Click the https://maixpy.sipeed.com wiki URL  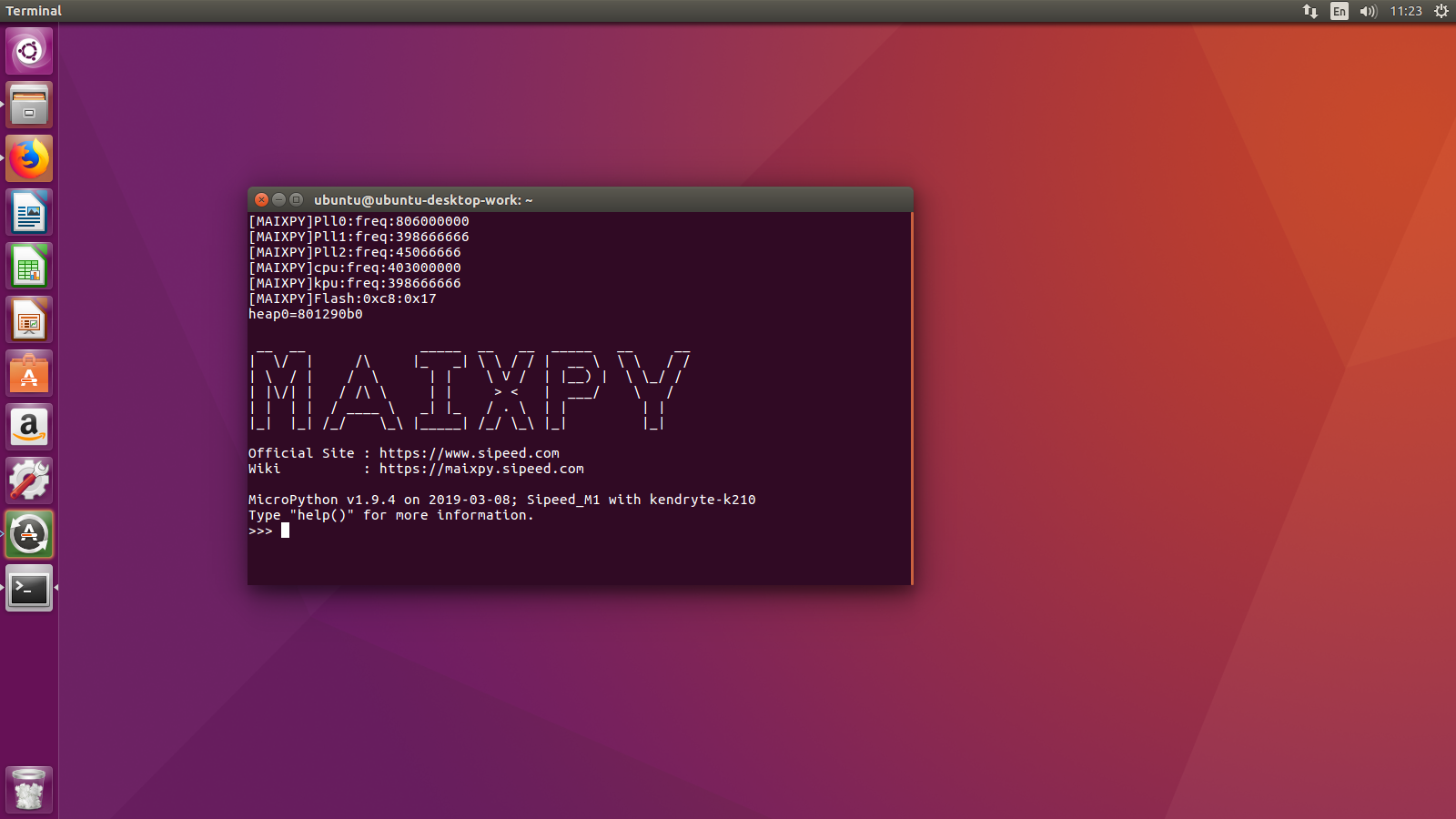pos(481,469)
